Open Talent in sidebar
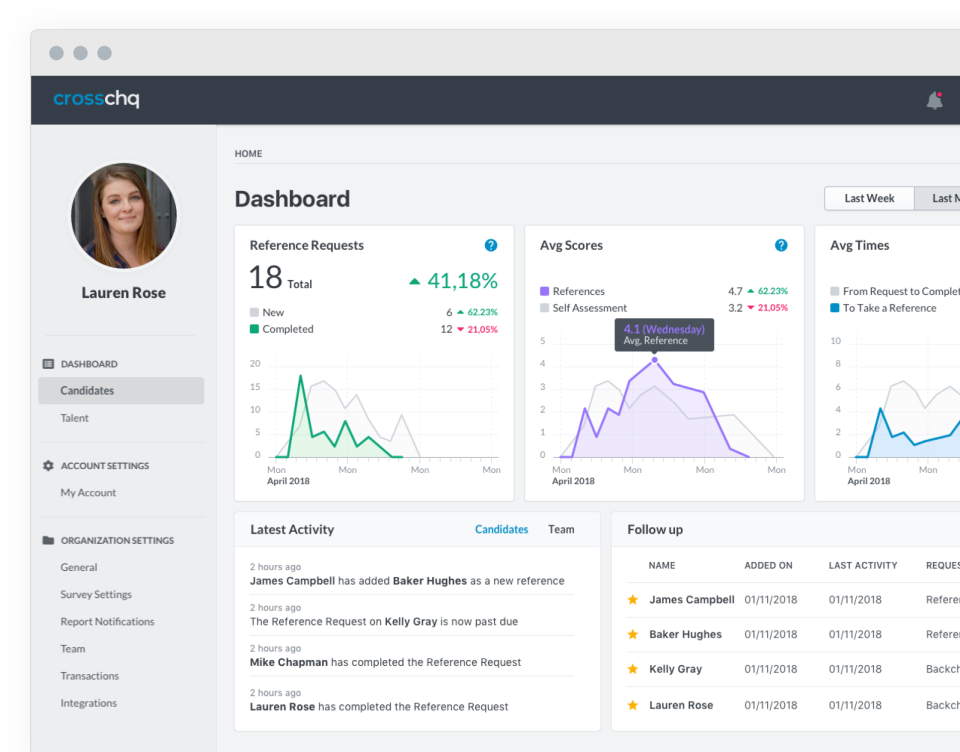The width and height of the screenshot is (960, 752). pyautogui.click(x=74, y=418)
